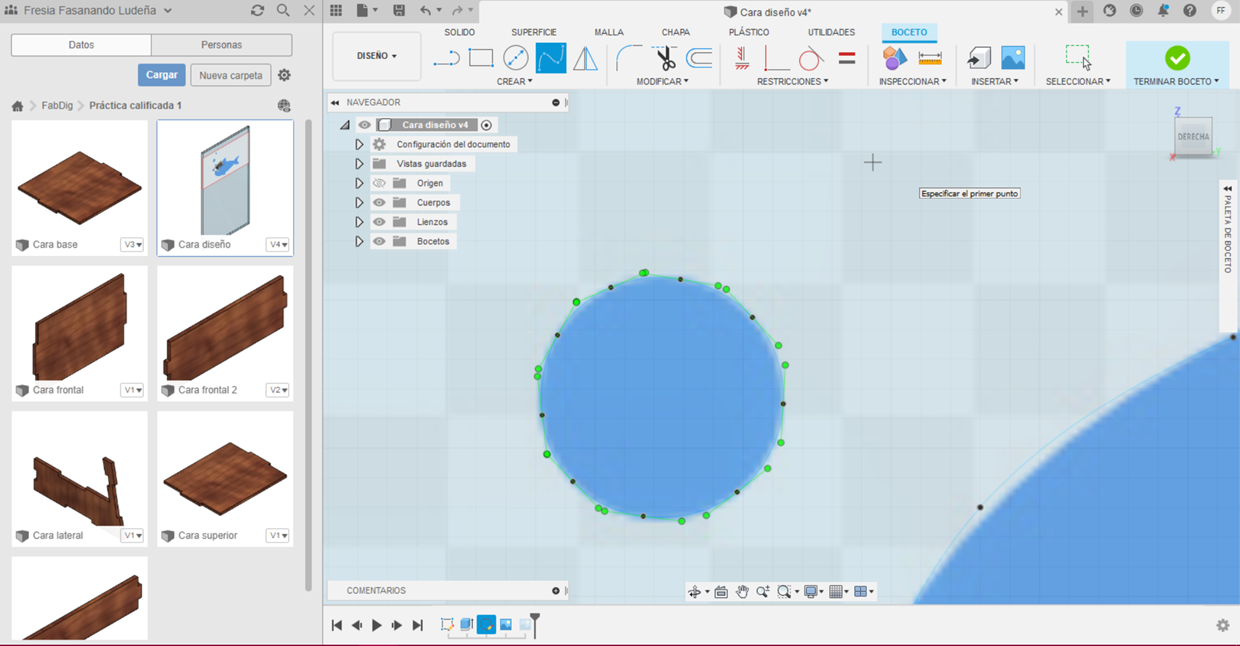The height and width of the screenshot is (646, 1240).
Task: Click the Cargar button
Action: 162,75
